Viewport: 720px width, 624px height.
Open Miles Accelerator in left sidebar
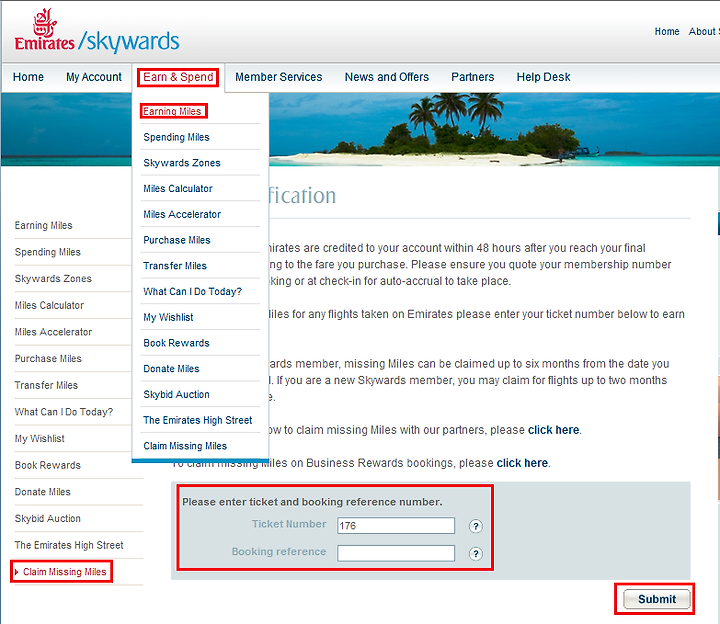point(53,332)
